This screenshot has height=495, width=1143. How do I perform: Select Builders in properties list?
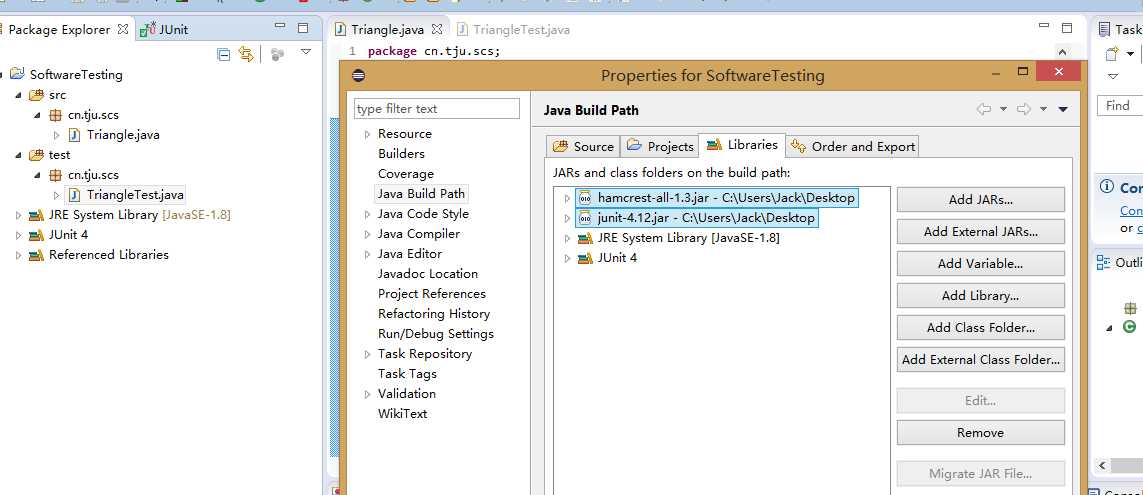click(x=401, y=154)
